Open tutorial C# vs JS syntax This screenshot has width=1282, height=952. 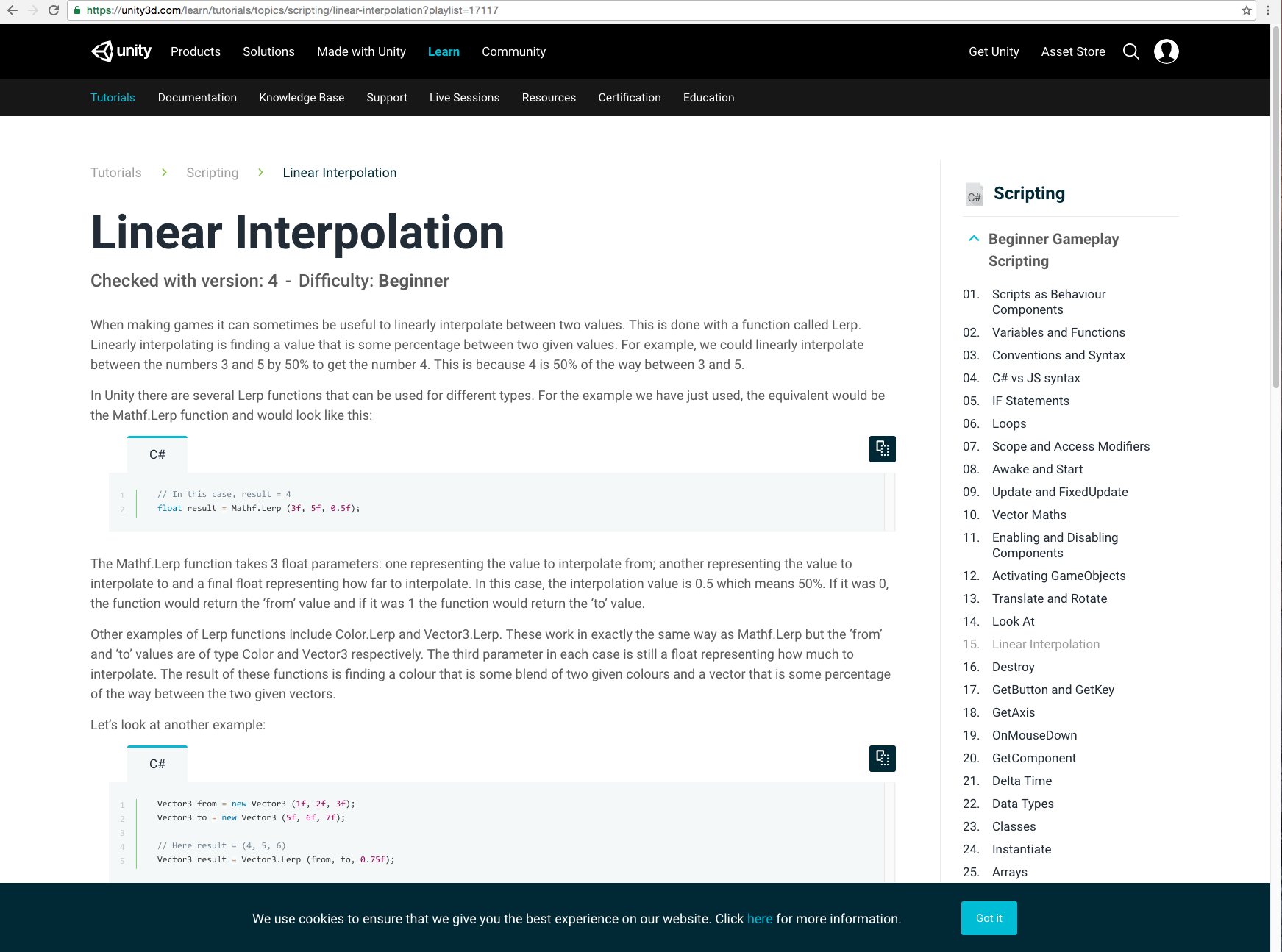[1036, 378]
